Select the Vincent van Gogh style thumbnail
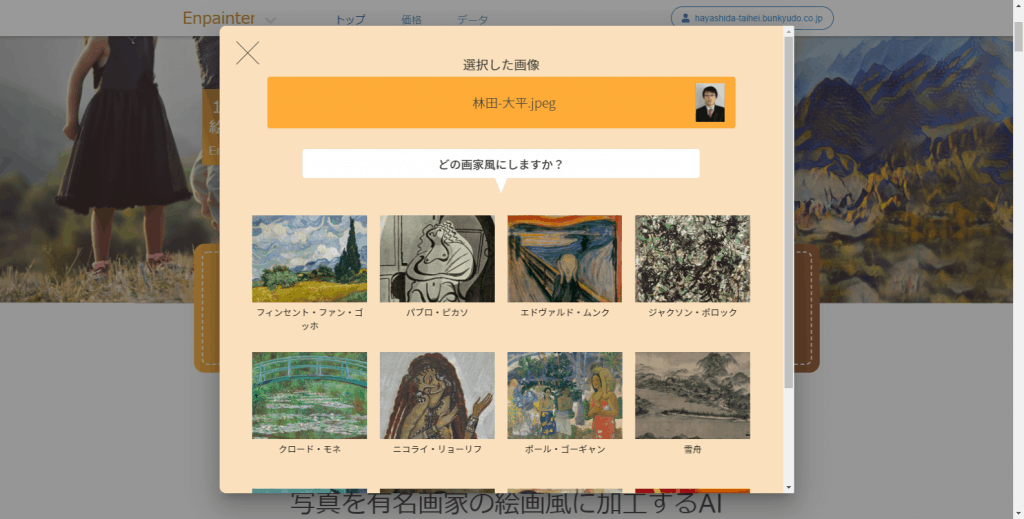1024x519 pixels. (x=310, y=259)
